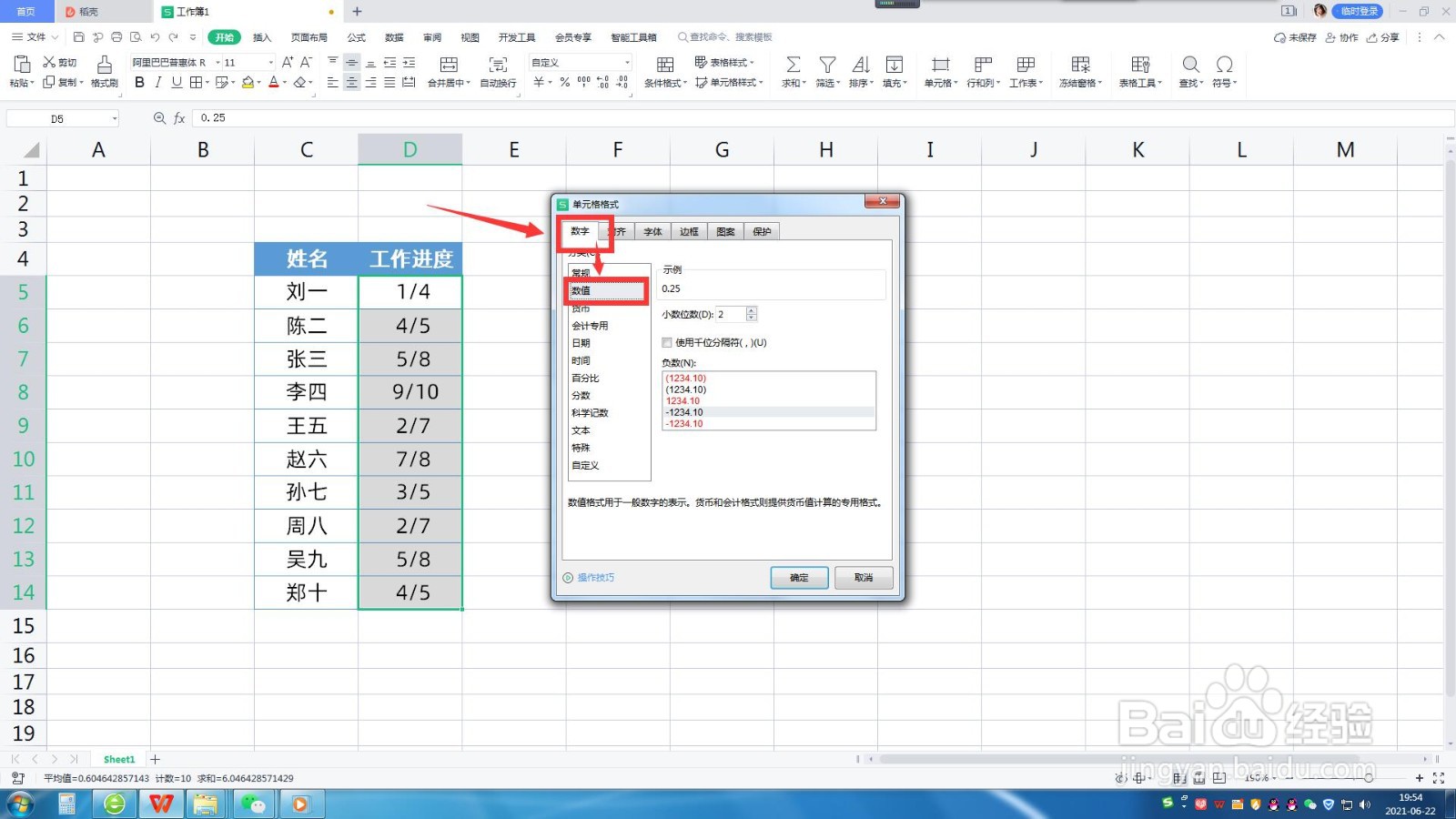Image resolution: width=1456 pixels, height=819 pixels.
Task: Switch to 字体 (Font) tab in dialog
Action: (652, 232)
